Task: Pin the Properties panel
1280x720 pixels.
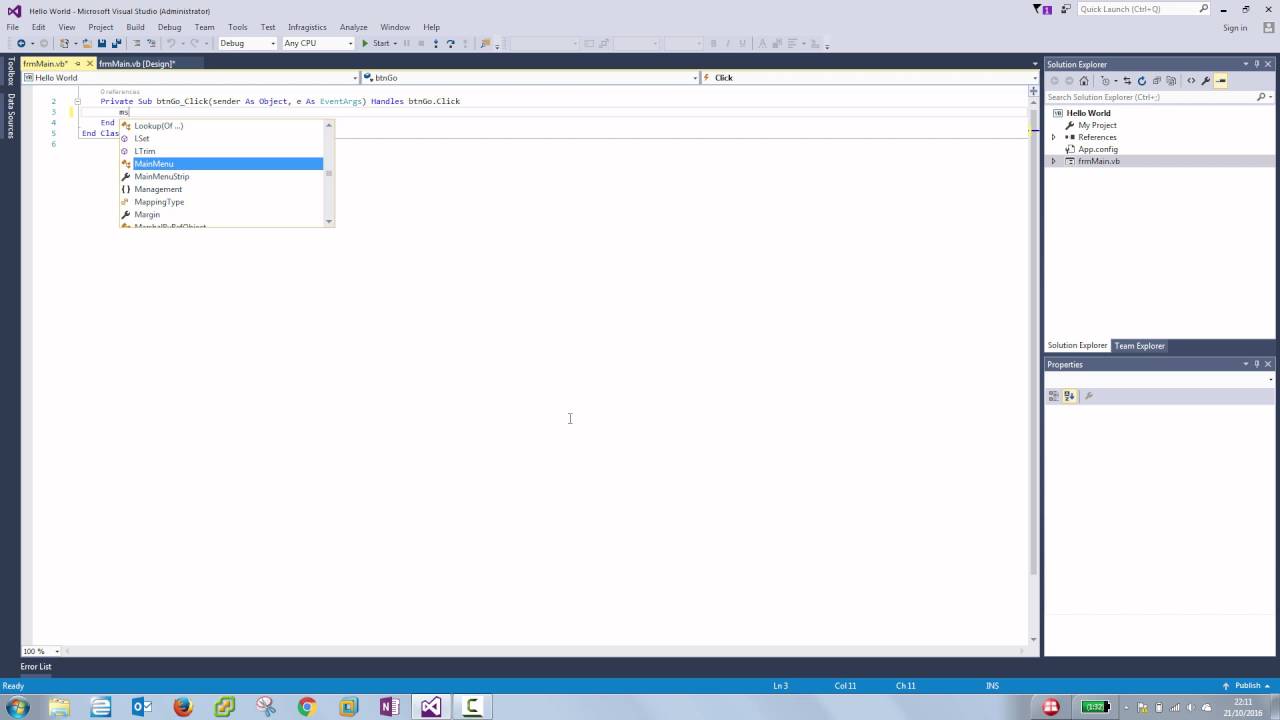Action: coord(1257,364)
